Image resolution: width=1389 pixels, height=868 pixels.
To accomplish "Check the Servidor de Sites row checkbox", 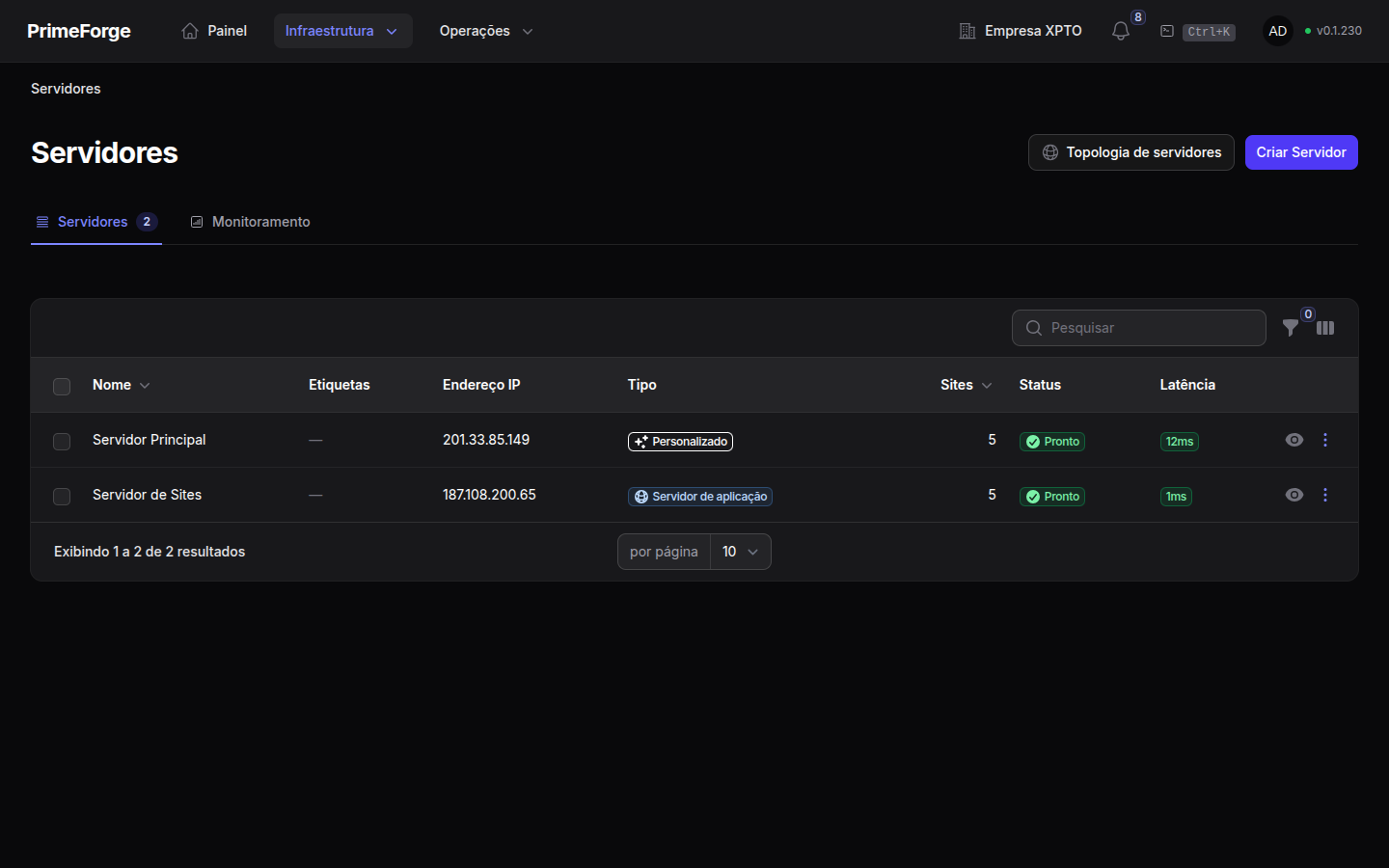I will [x=62, y=496].
